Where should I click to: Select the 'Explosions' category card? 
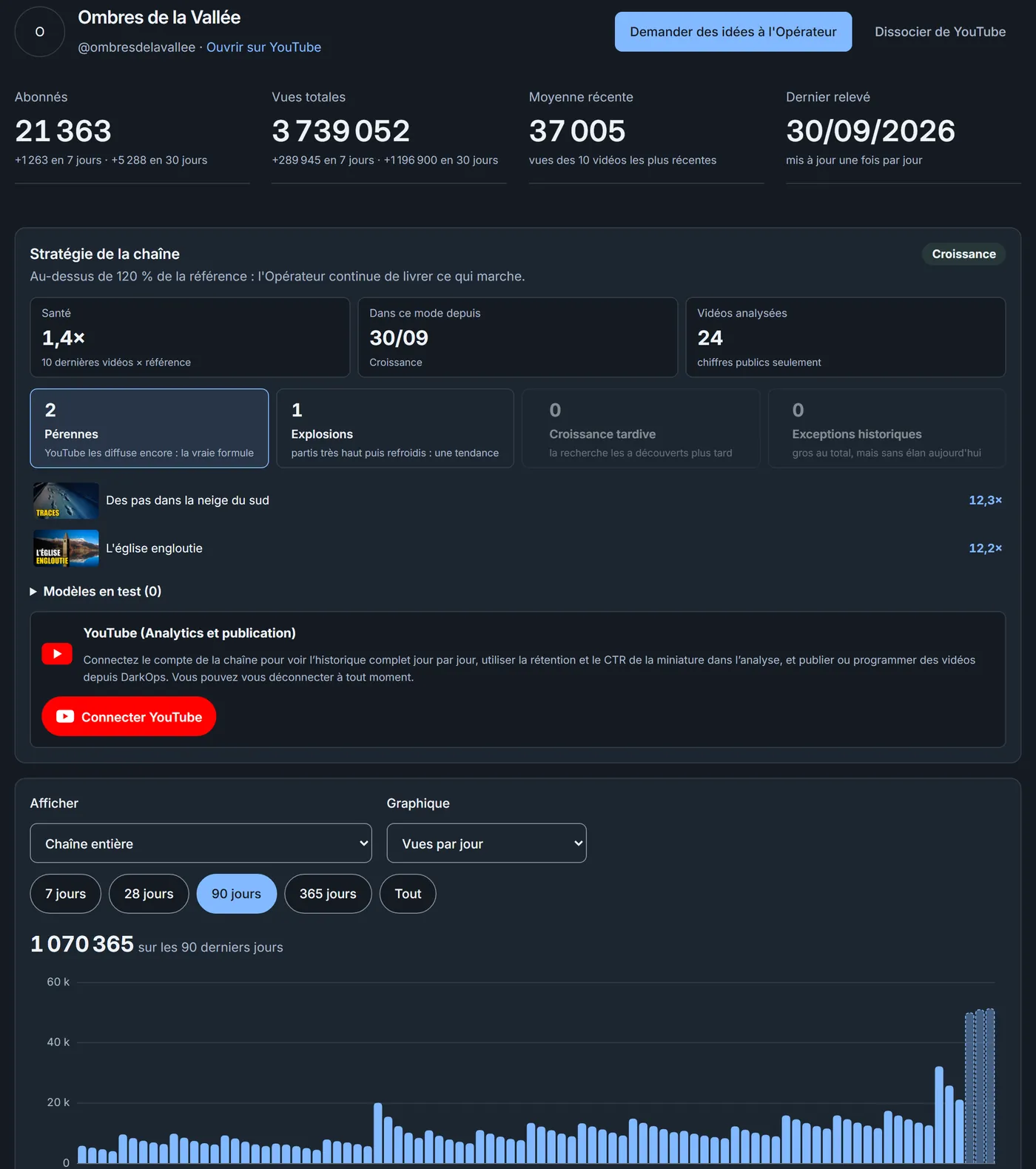pyautogui.click(x=395, y=428)
